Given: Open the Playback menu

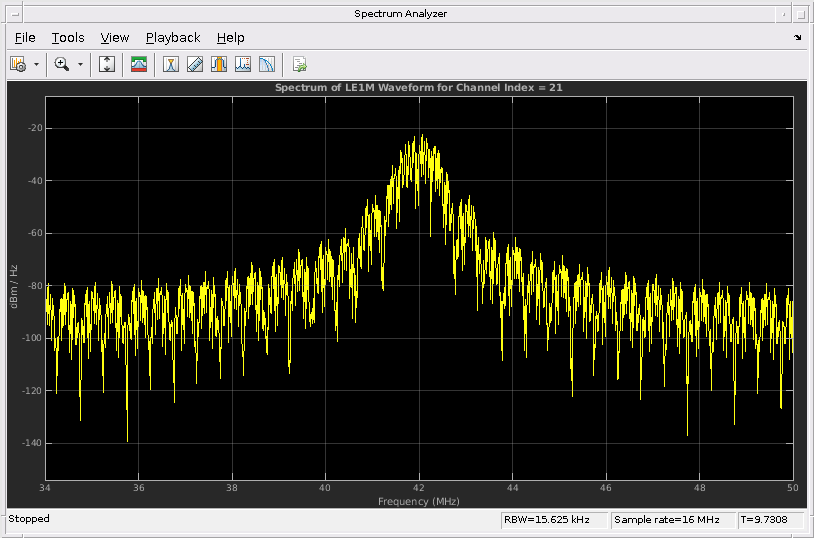Looking at the screenshot, I should click(173, 38).
